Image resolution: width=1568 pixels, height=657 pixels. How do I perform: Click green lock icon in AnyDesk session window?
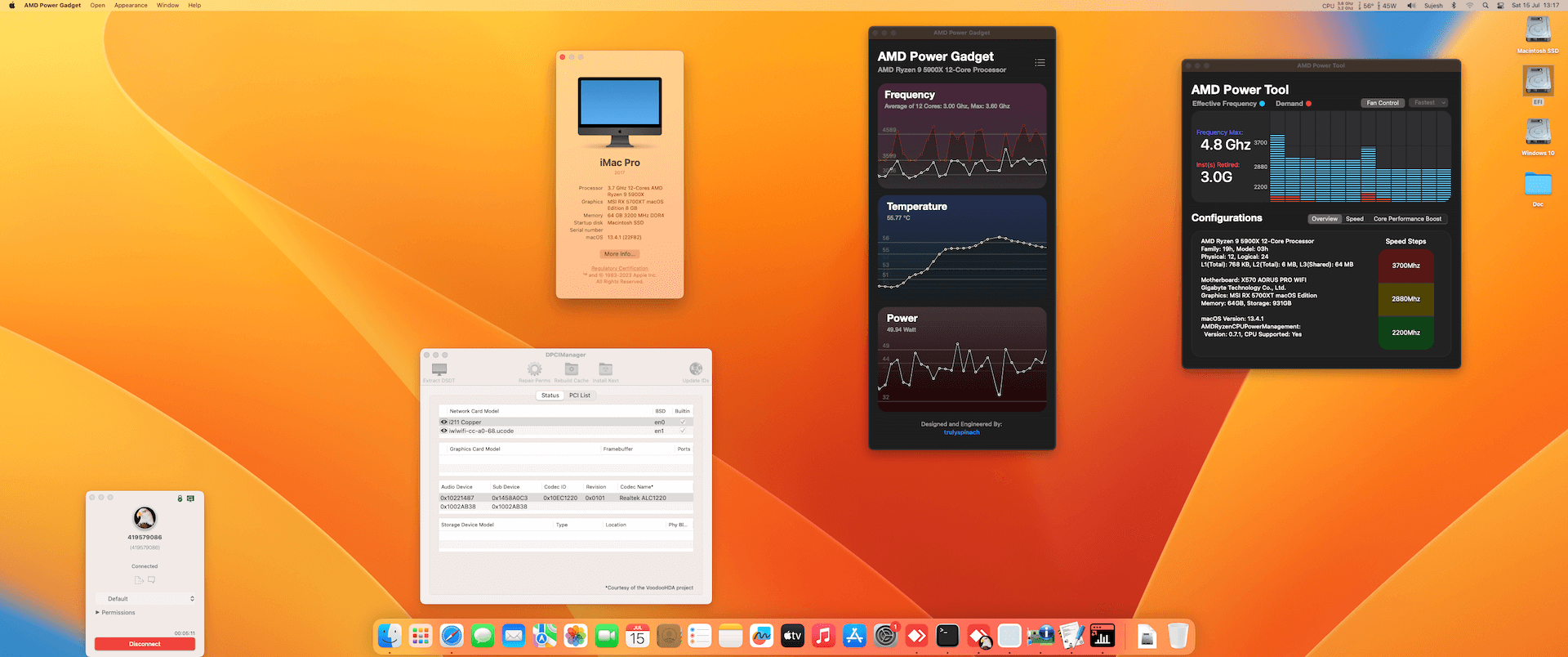pyautogui.click(x=180, y=498)
